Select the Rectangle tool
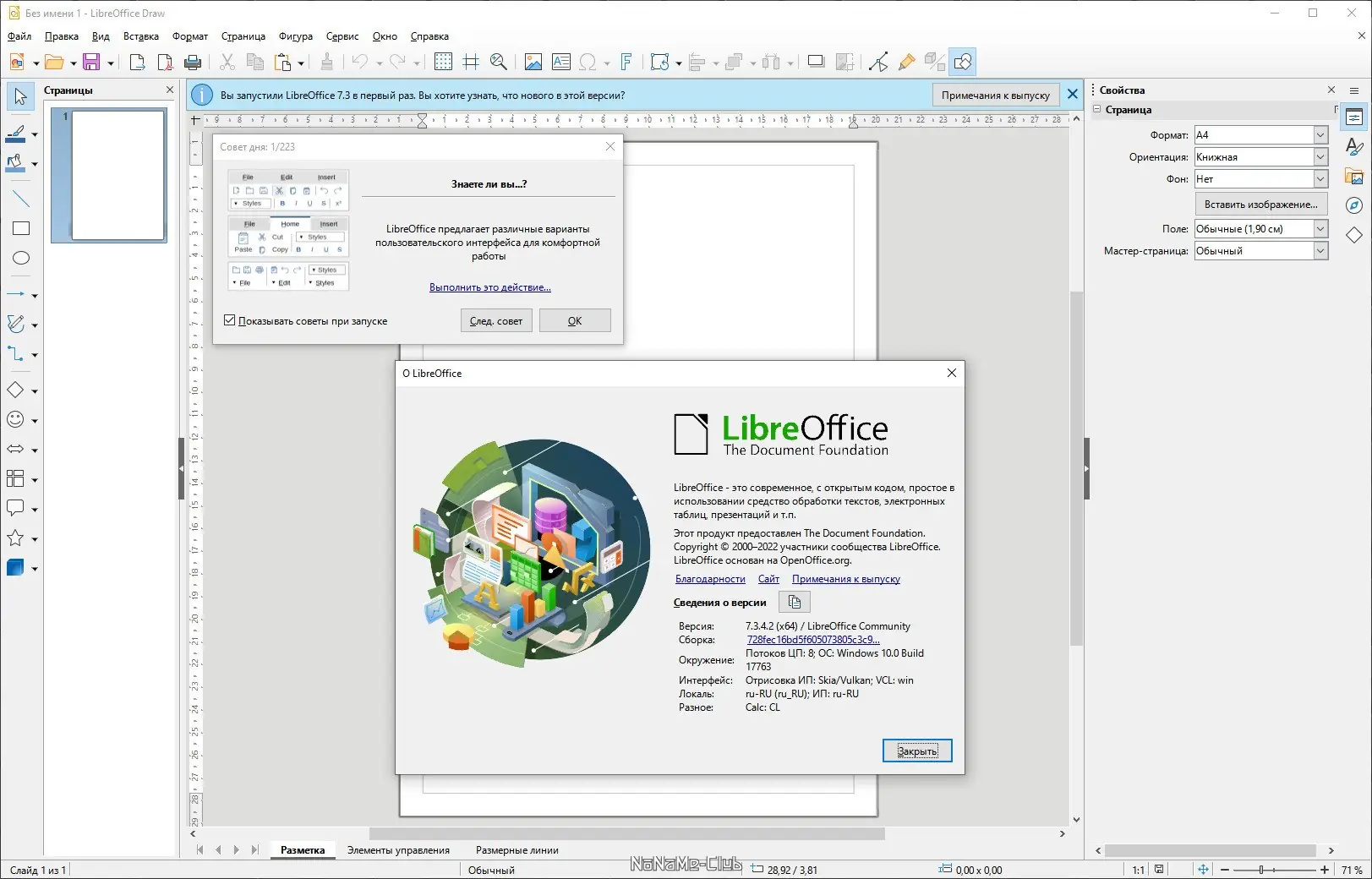 point(20,228)
